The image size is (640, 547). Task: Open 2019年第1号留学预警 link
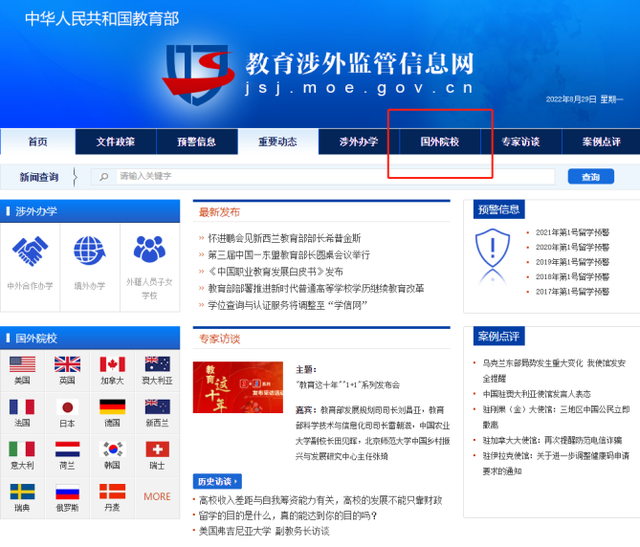pyautogui.click(x=572, y=262)
